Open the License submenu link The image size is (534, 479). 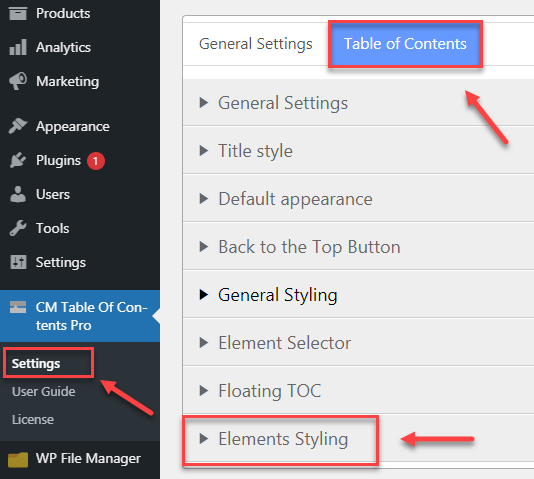click(x=33, y=419)
